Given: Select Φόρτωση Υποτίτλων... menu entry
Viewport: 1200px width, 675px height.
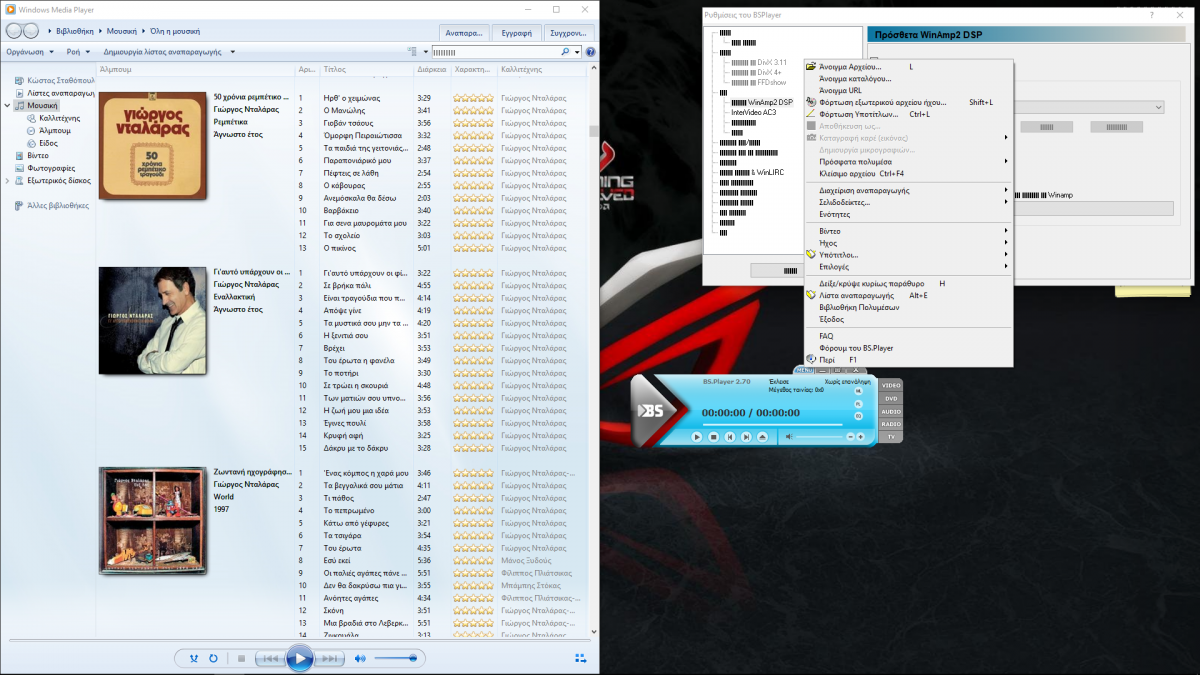Looking at the screenshot, I should (910, 114).
